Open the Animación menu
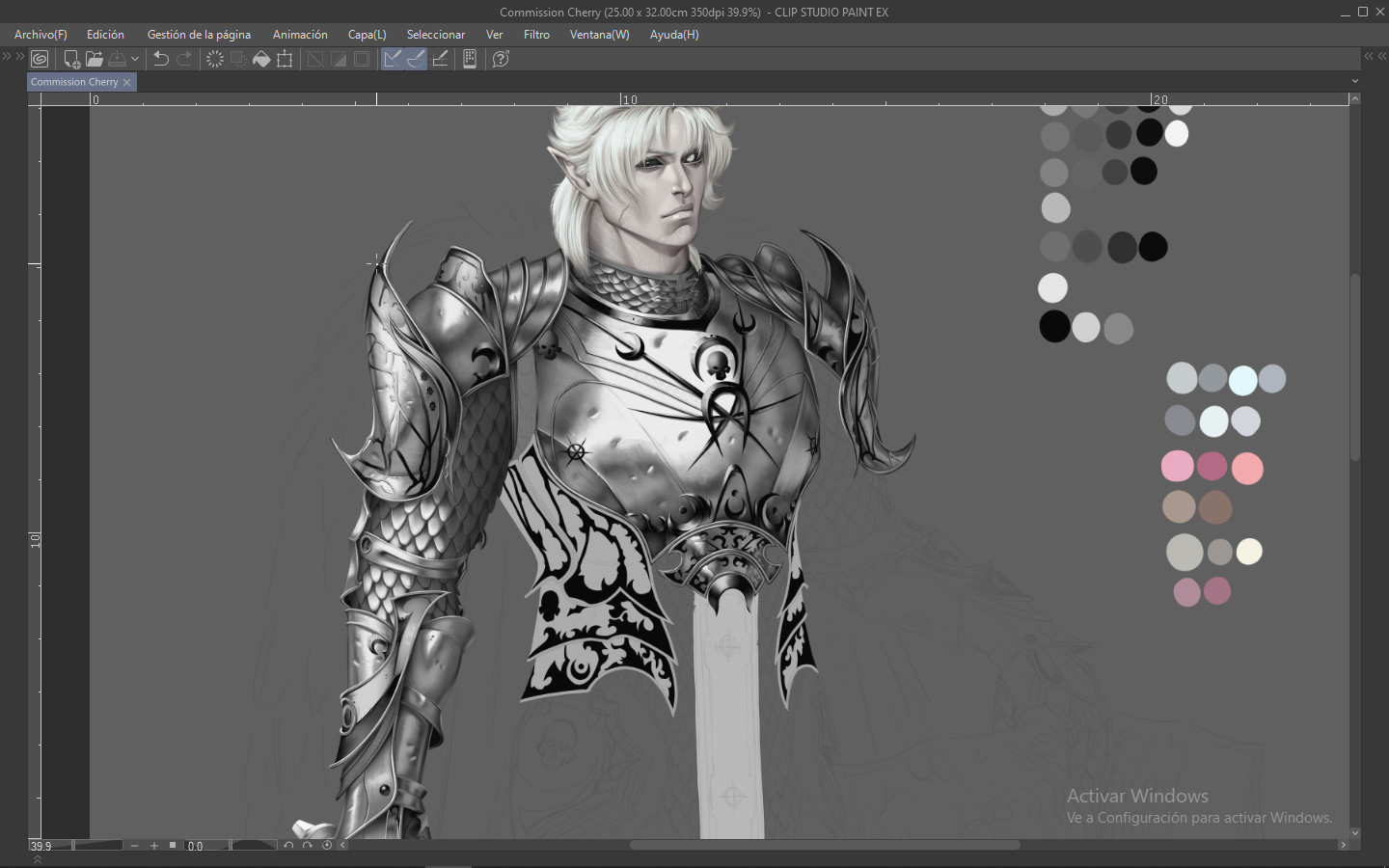This screenshot has height=868, width=1389. 300,35
